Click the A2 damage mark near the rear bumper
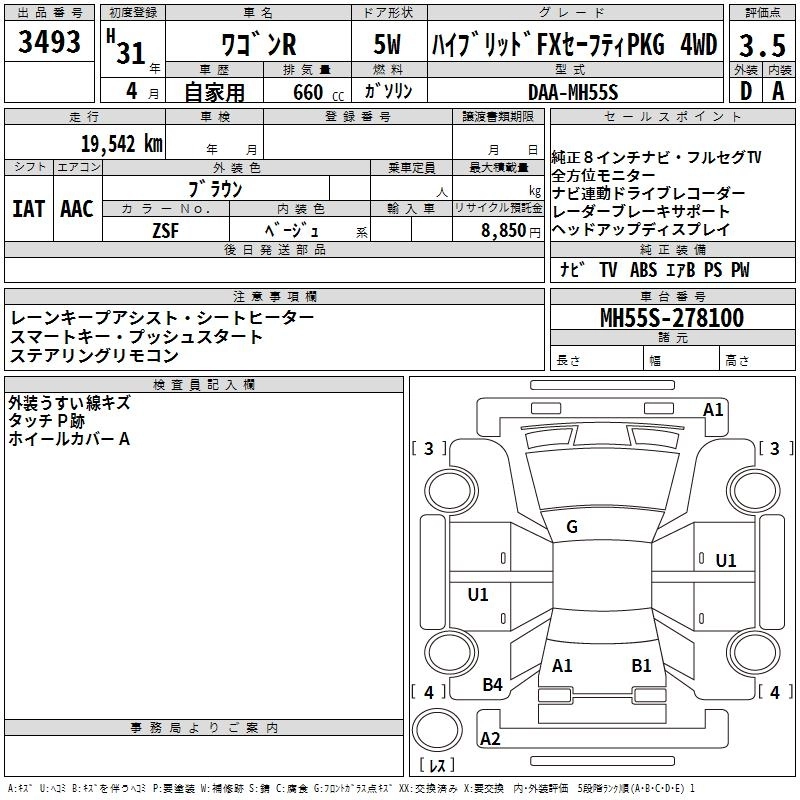800x800 pixels. pyautogui.click(x=490, y=740)
